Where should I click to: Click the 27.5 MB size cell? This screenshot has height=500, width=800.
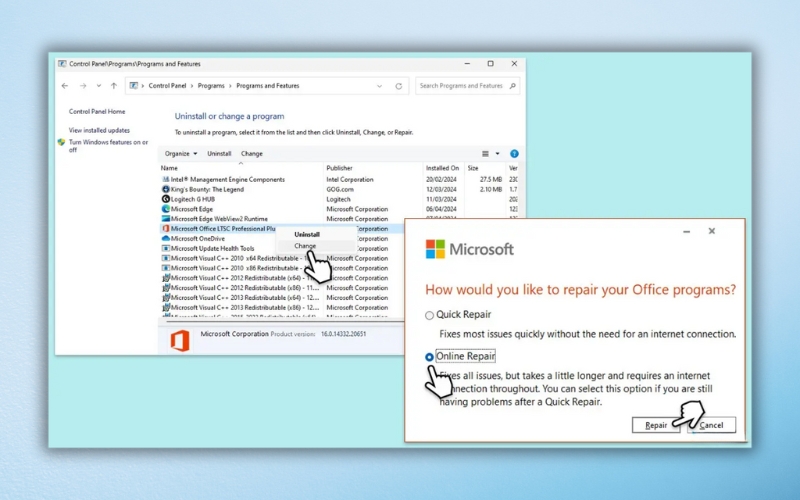(x=491, y=180)
